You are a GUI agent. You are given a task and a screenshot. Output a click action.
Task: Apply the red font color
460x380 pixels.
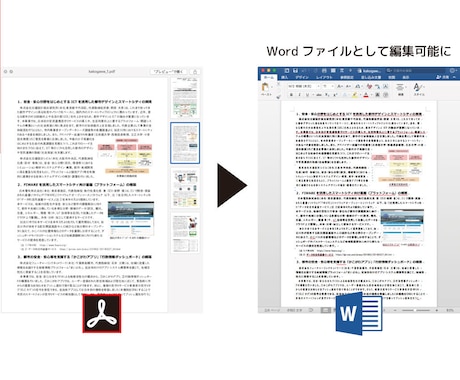366,95
